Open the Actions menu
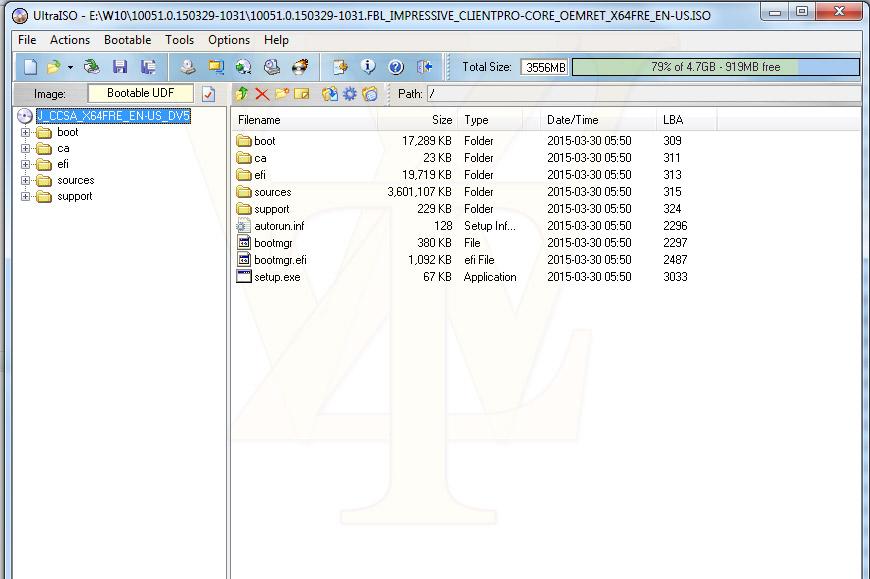Viewport: 870px width, 579px height. click(70, 40)
